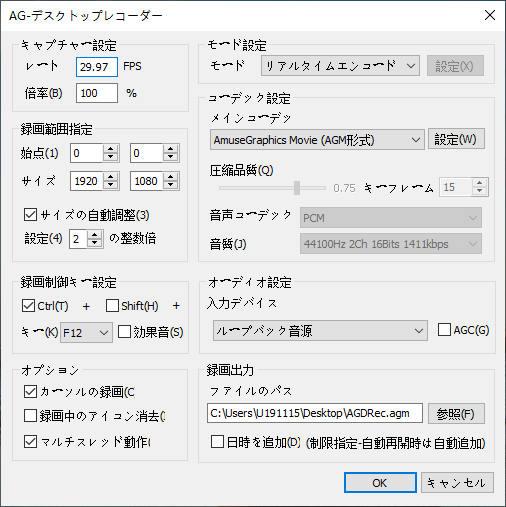Increase the width 1920 with up arrow

[110, 177]
